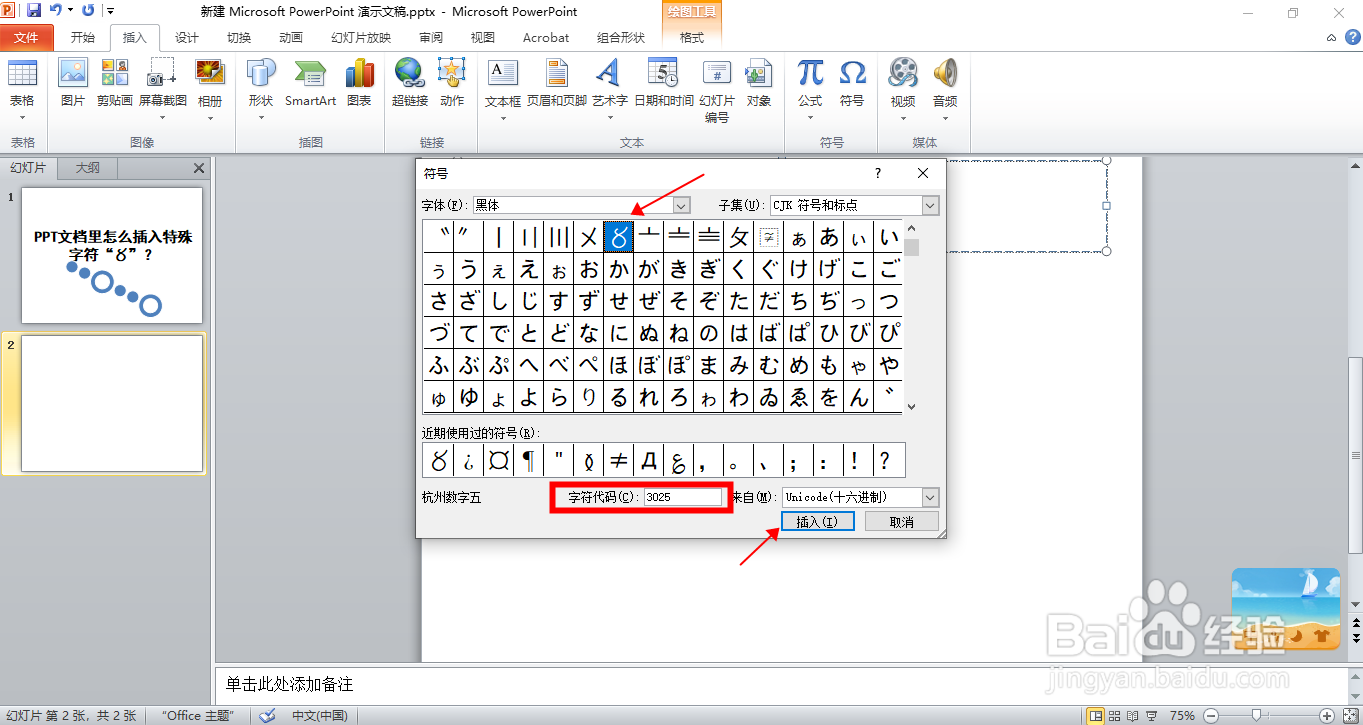
Task: Insert a picture with the 图片 icon
Action: pyautogui.click(x=73, y=83)
